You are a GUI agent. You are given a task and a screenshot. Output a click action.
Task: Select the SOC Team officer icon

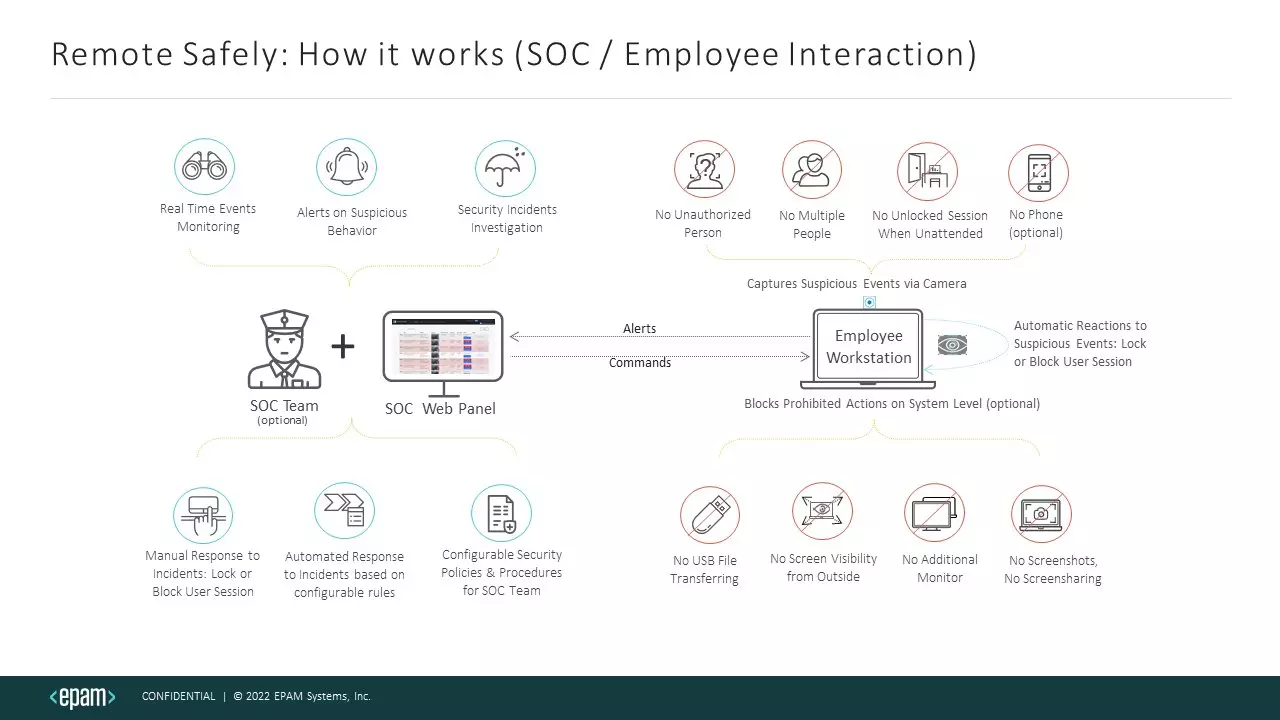[285, 350]
